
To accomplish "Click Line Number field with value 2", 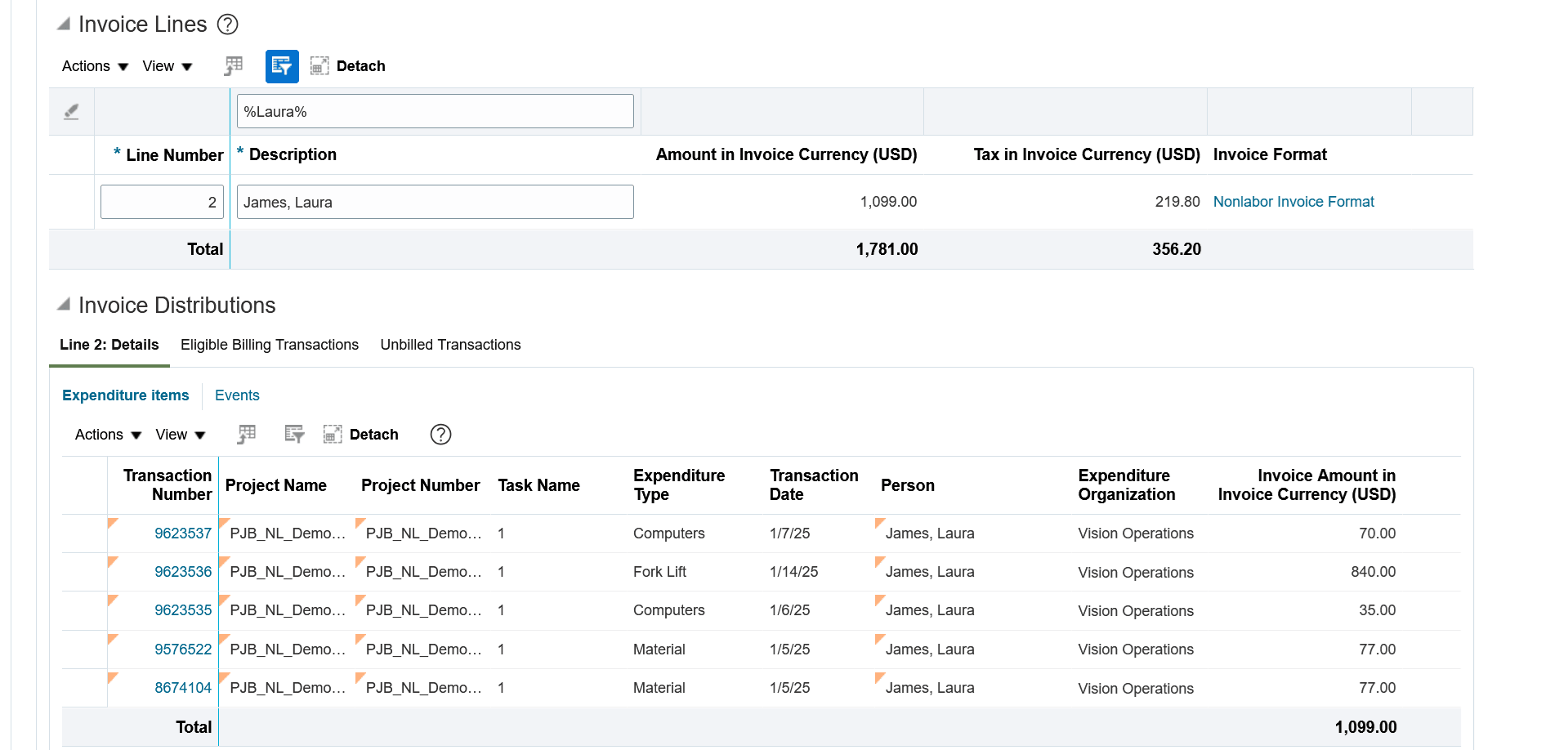I will 162,202.
